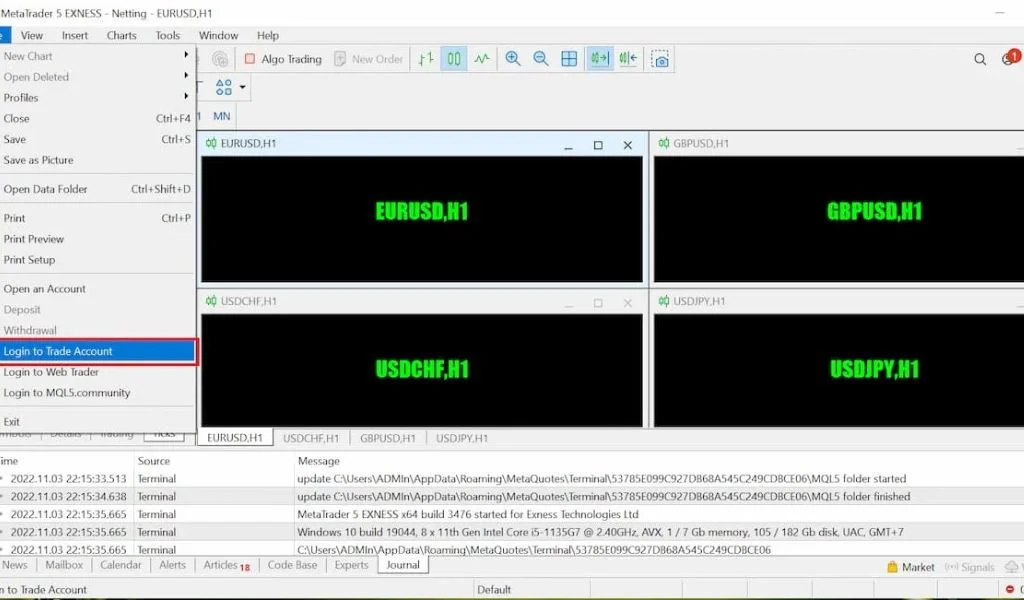1024x600 pixels.
Task: Open the Window menu
Action: [217, 35]
